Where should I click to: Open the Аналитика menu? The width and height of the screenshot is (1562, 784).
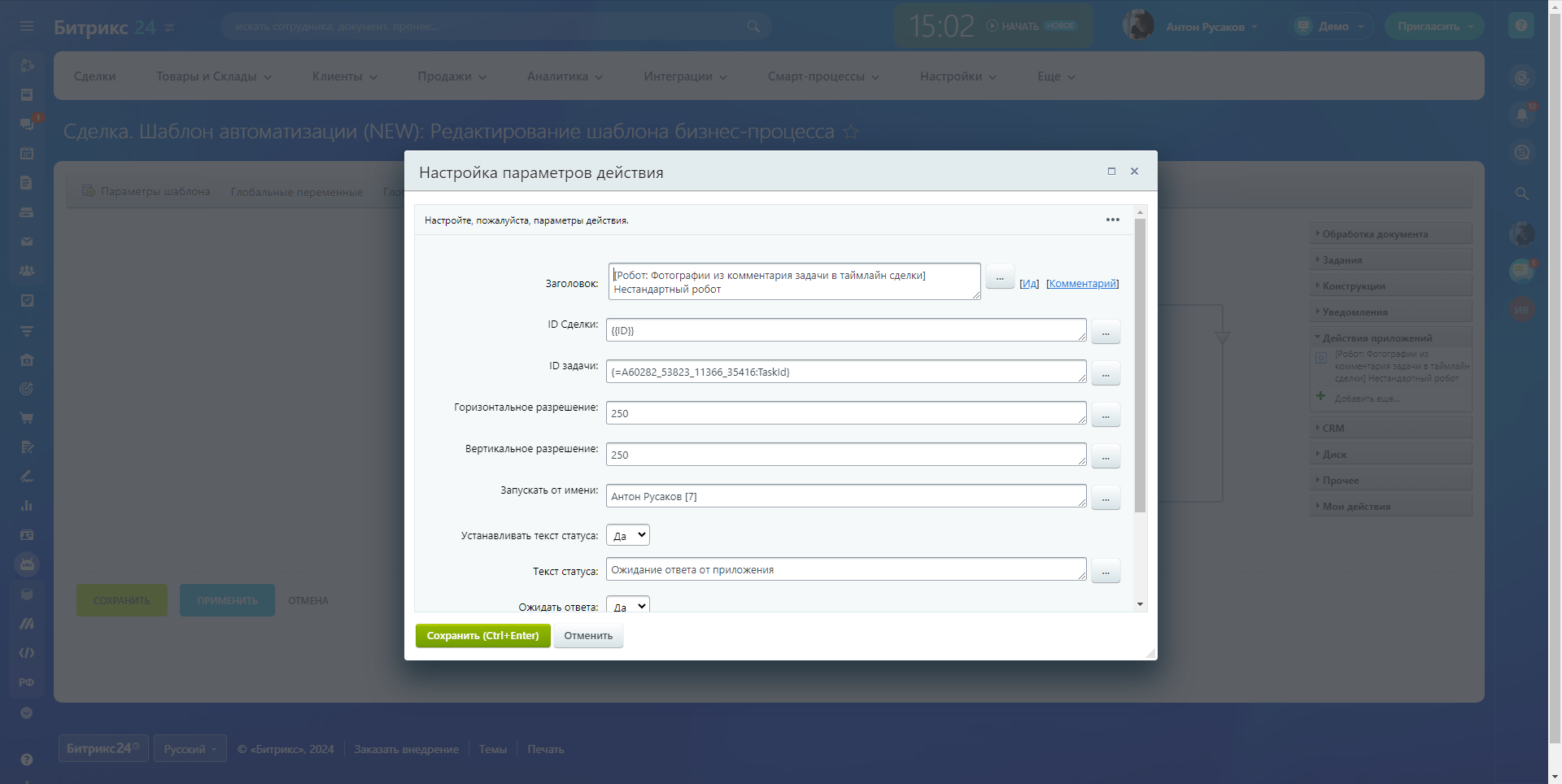565,76
